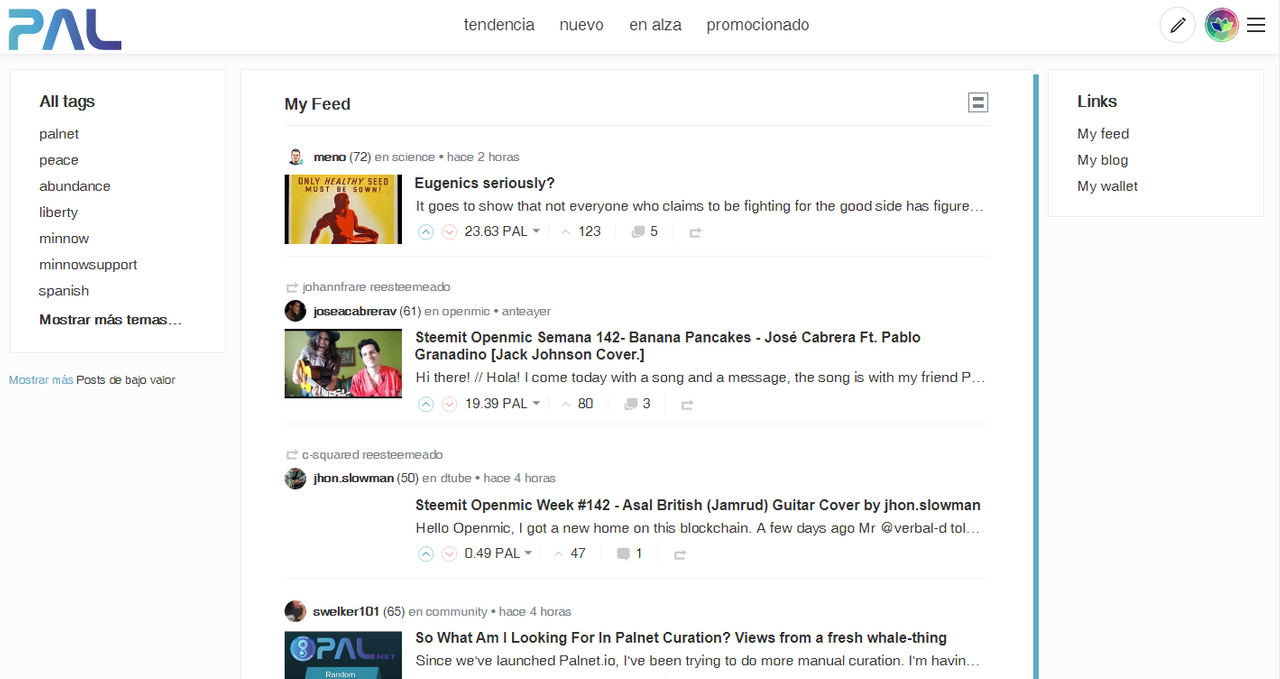1280x679 pixels.
Task: Open 'My feed' in Links panel
Action: [x=1103, y=134]
